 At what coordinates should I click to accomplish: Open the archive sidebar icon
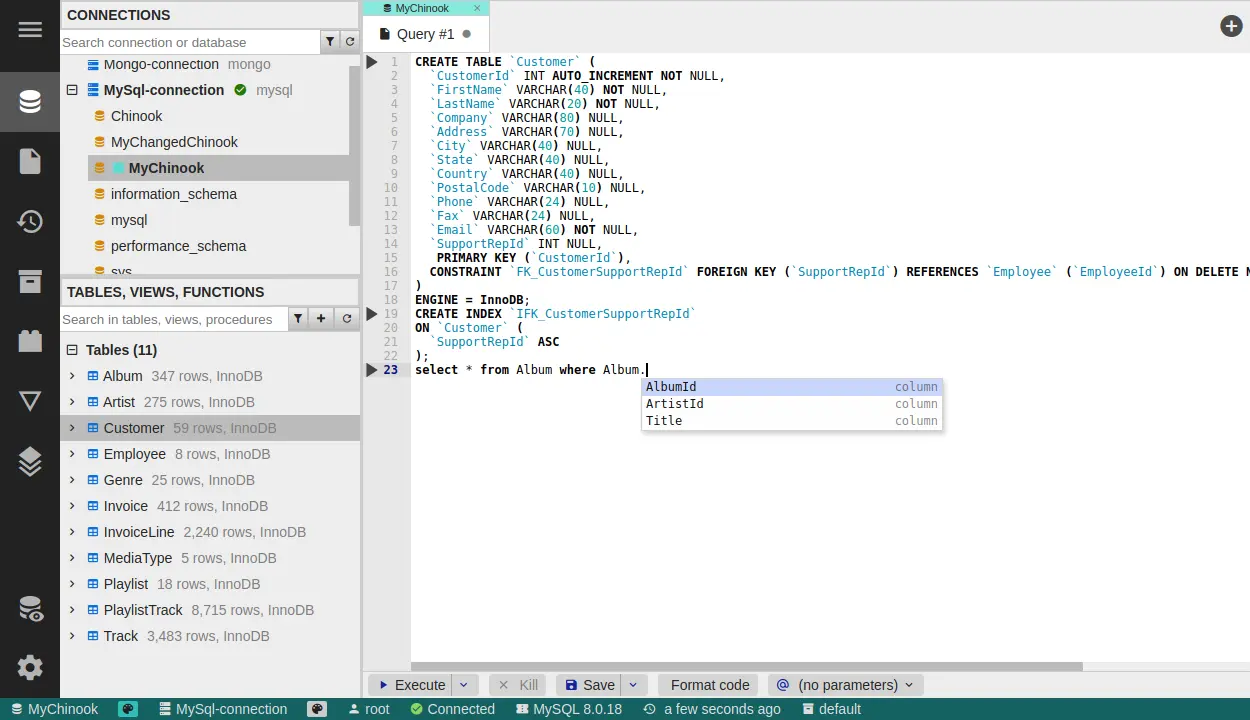click(x=30, y=281)
